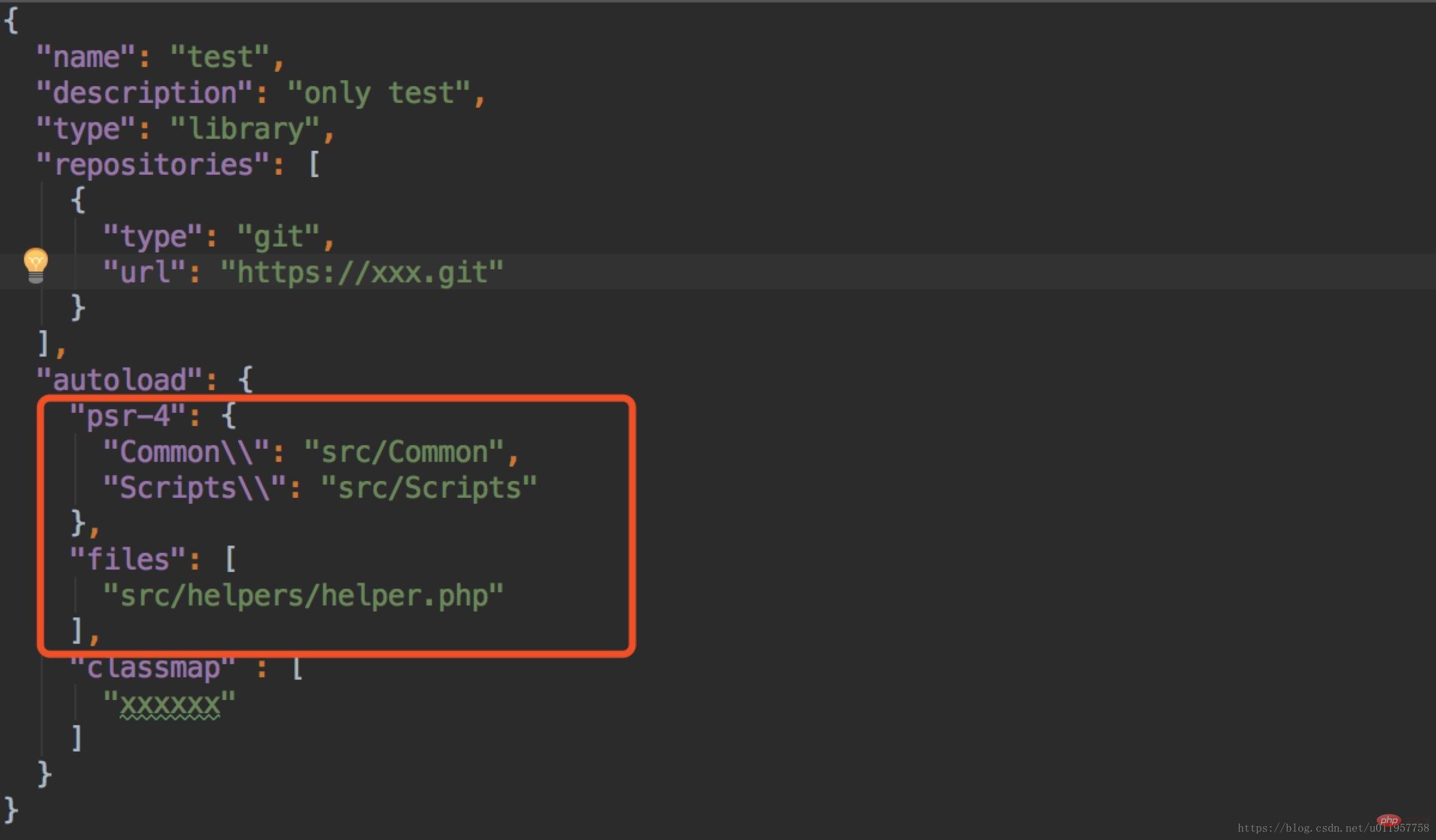This screenshot has width=1436, height=840.
Task: Click the "src/helpers/helper.php" file entry
Action: pyautogui.click(x=303, y=596)
